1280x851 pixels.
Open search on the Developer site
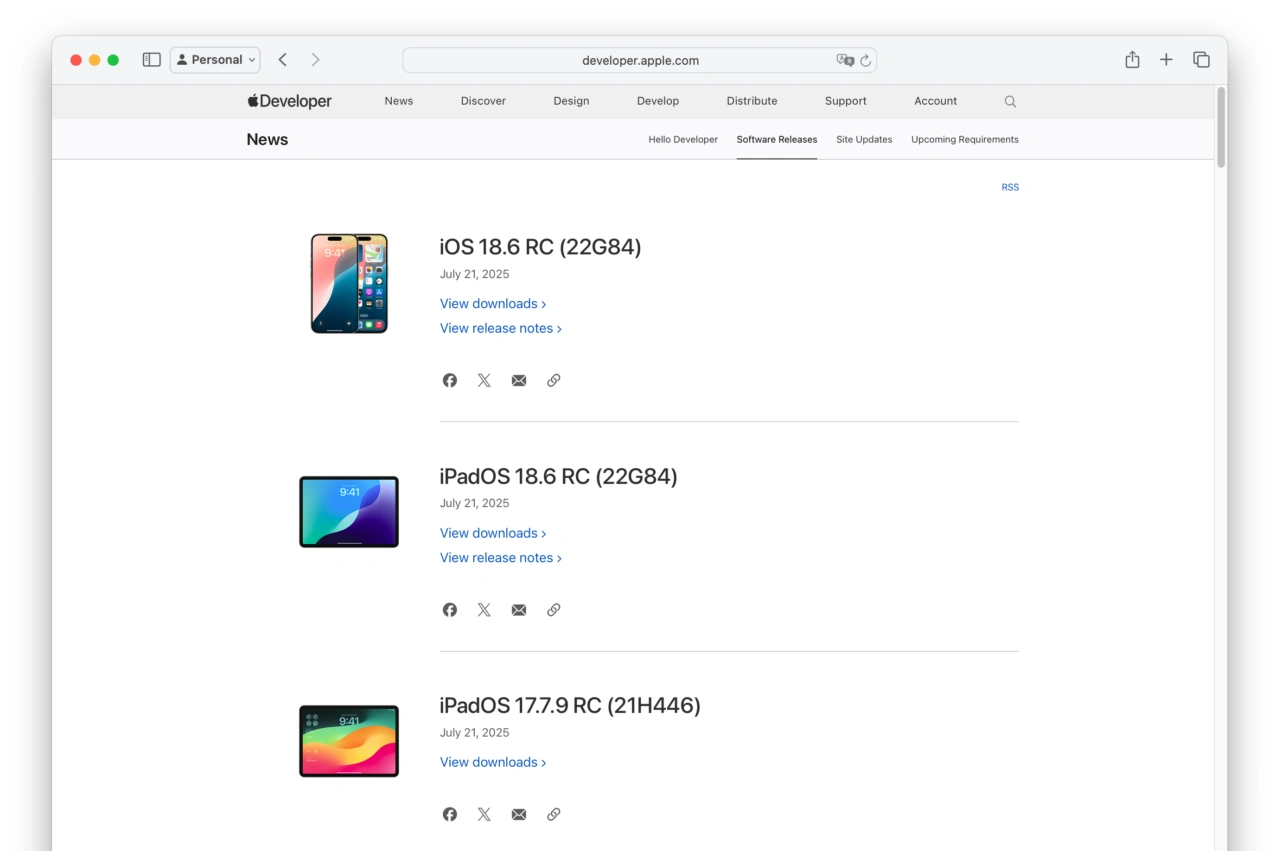pos(1010,101)
